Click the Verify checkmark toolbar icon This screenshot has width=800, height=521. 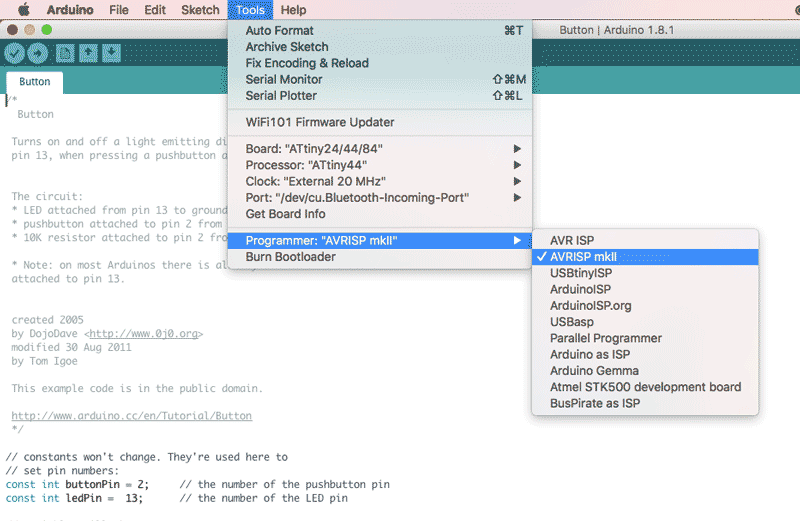[x=15, y=53]
